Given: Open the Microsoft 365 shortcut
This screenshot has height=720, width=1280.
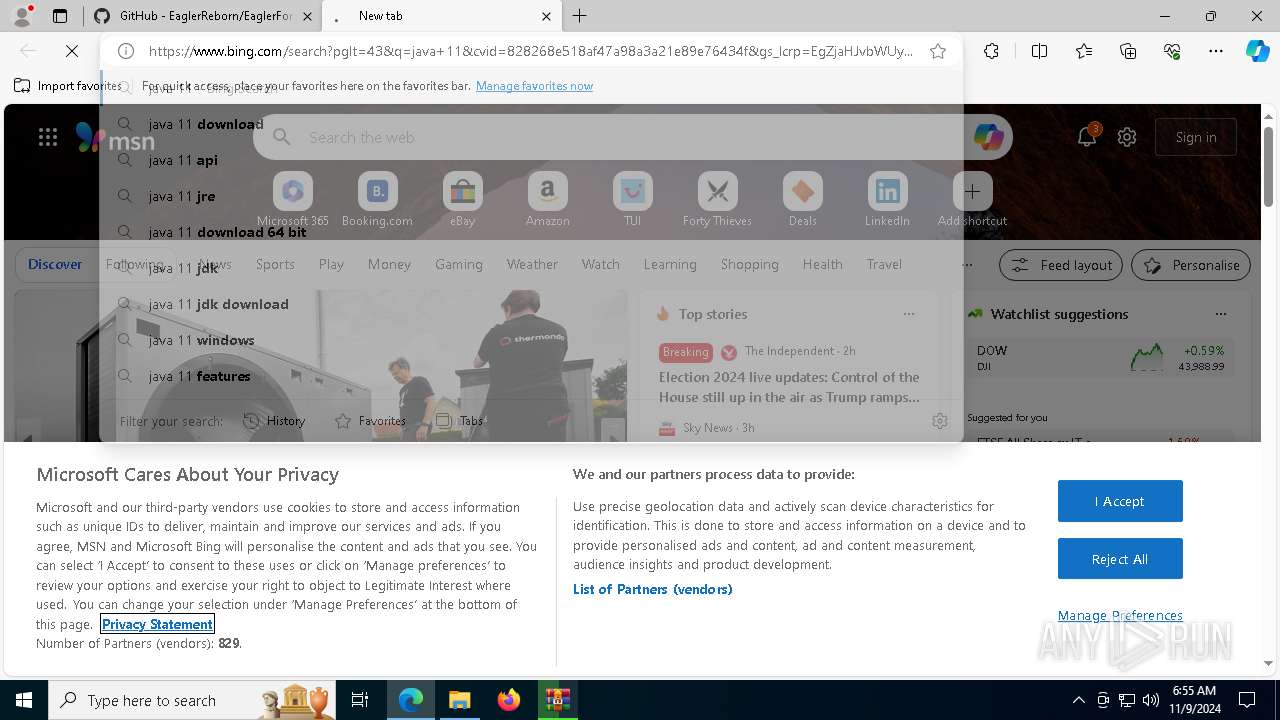Looking at the screenshot, I should click(292, 200).
